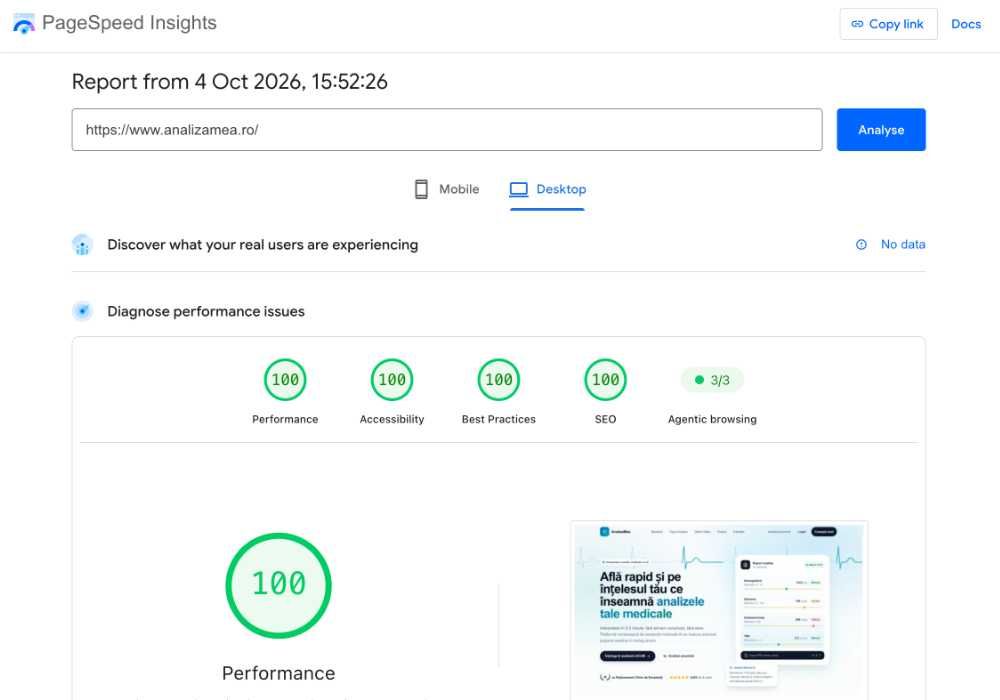Image resolution: width=1000 pixels, height=700 pixels.
Task: Jump to the Accessibility score gauge
Action: (392, 380)
